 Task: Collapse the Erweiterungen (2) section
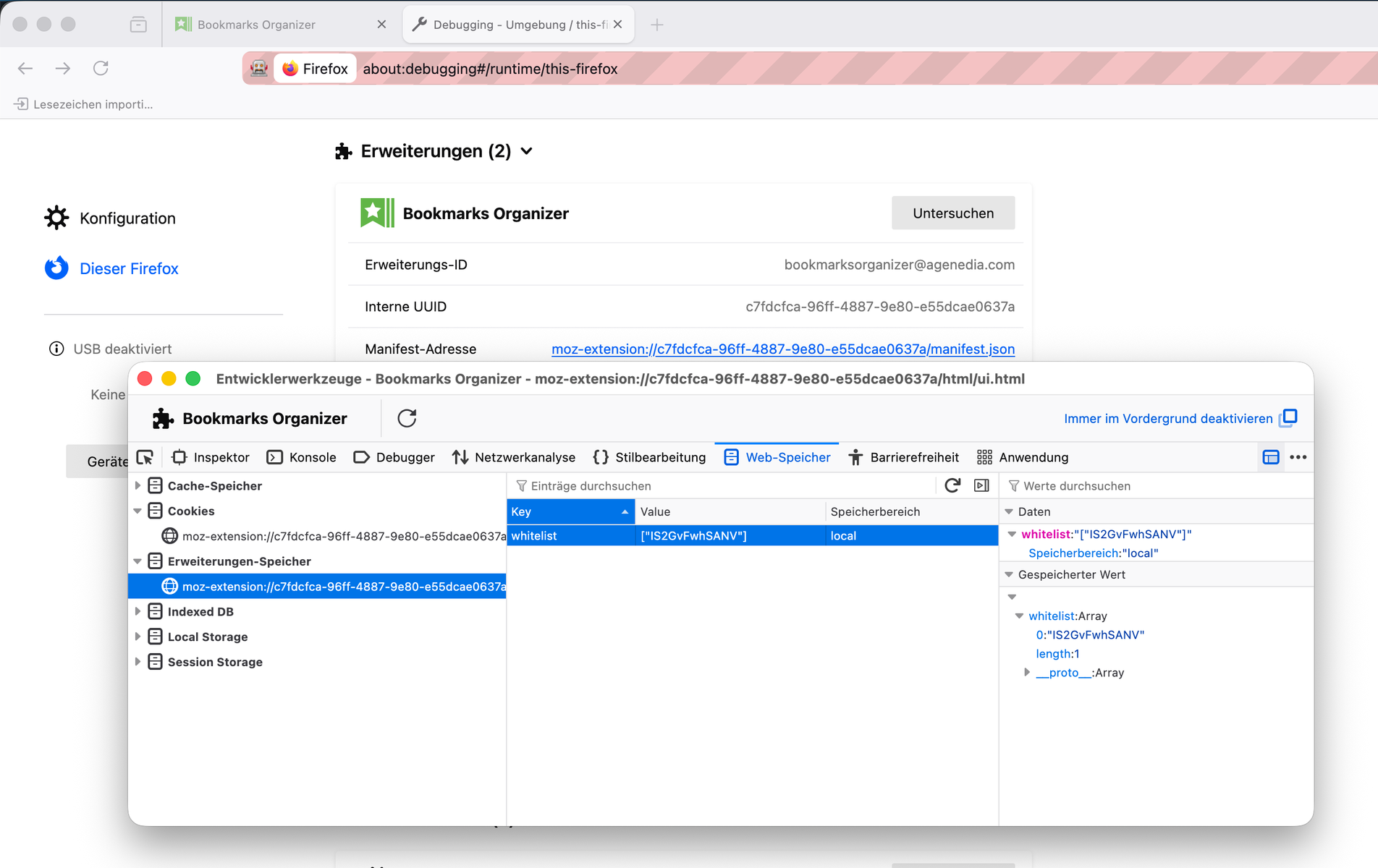click(527, 151)
